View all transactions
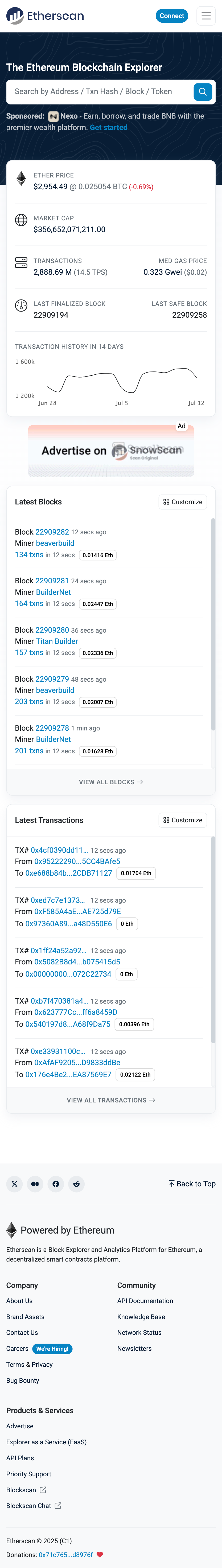The image size is (222, 1568). click(x=111, y=1101)
